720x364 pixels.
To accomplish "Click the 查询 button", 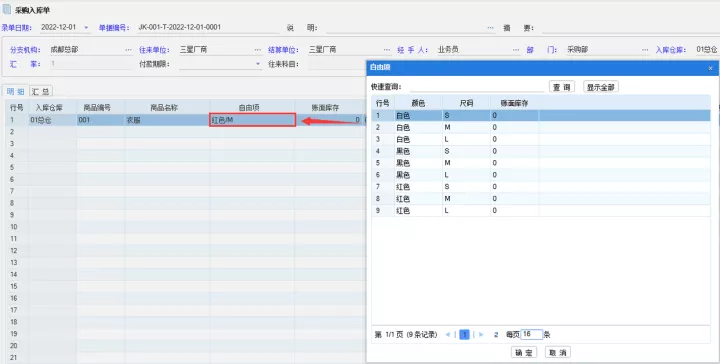I will tap(562, 87).
